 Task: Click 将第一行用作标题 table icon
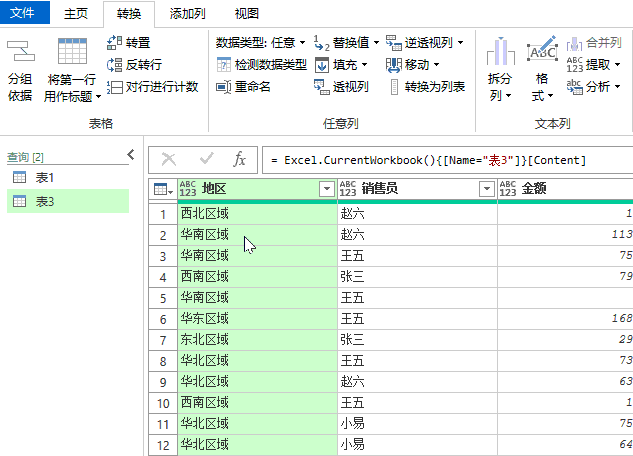click(72, 51)
